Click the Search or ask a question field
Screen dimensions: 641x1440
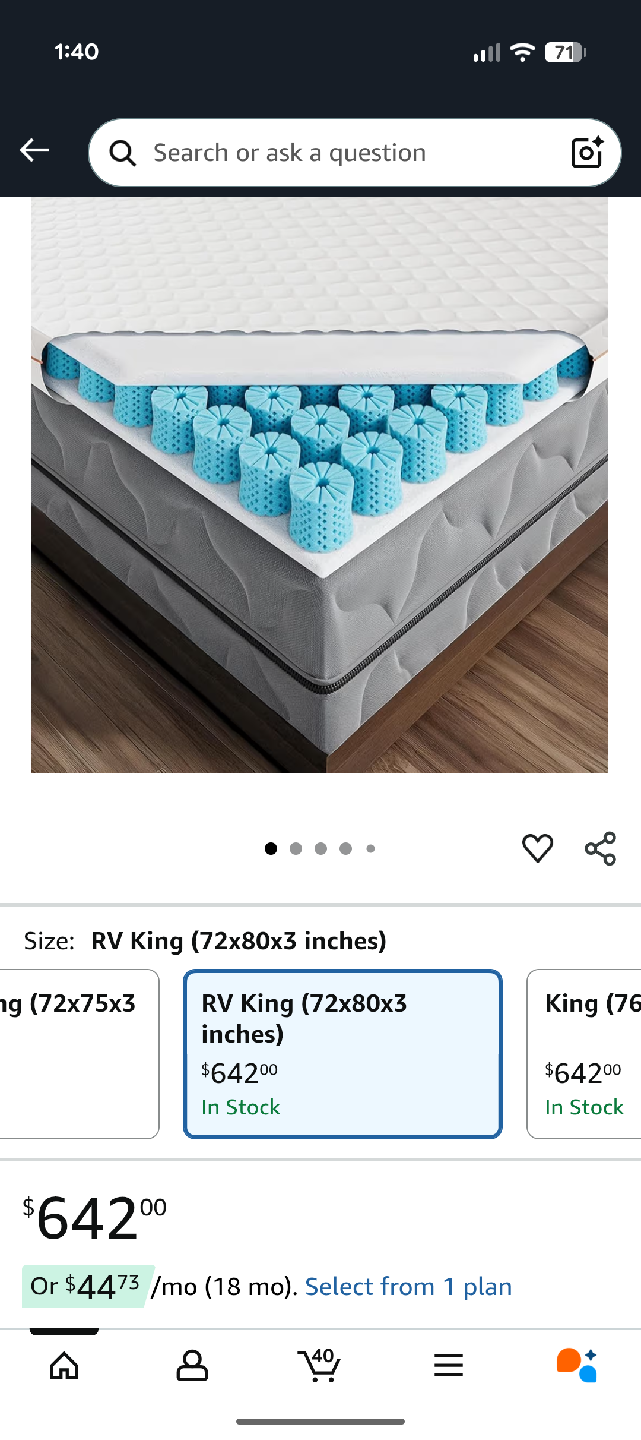tap(355, 153)
